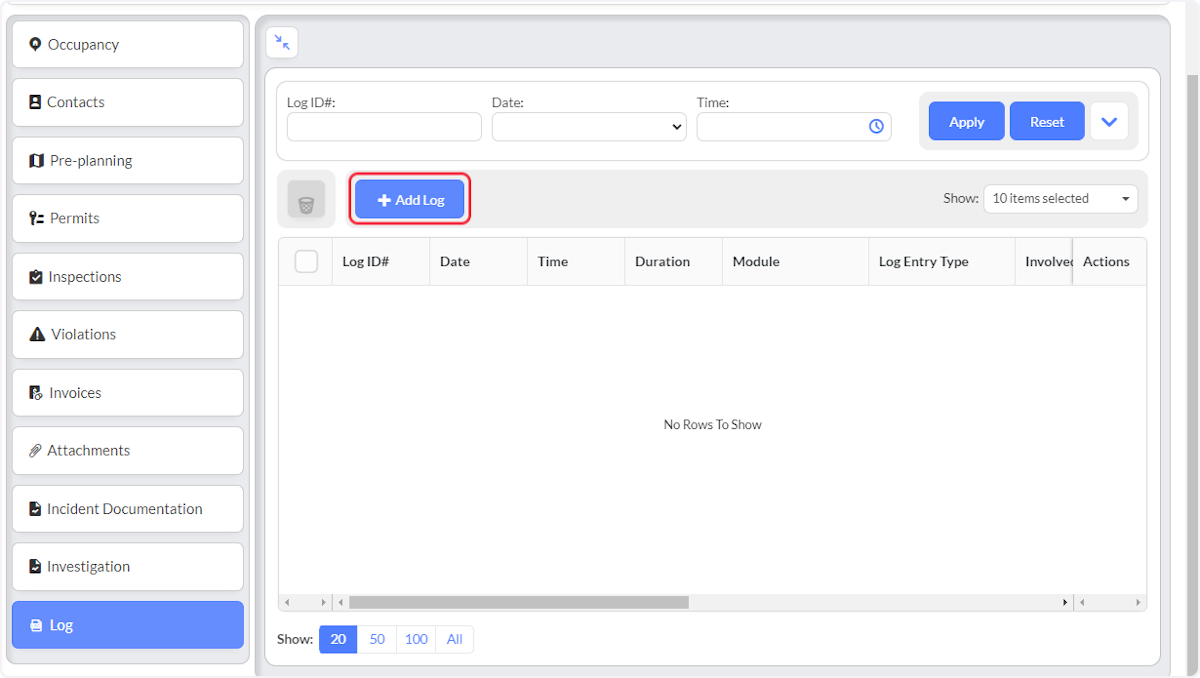Click the Occupancy location pin icon
The height and width of the screenshot is (678, 1200).
coord(36,44)
